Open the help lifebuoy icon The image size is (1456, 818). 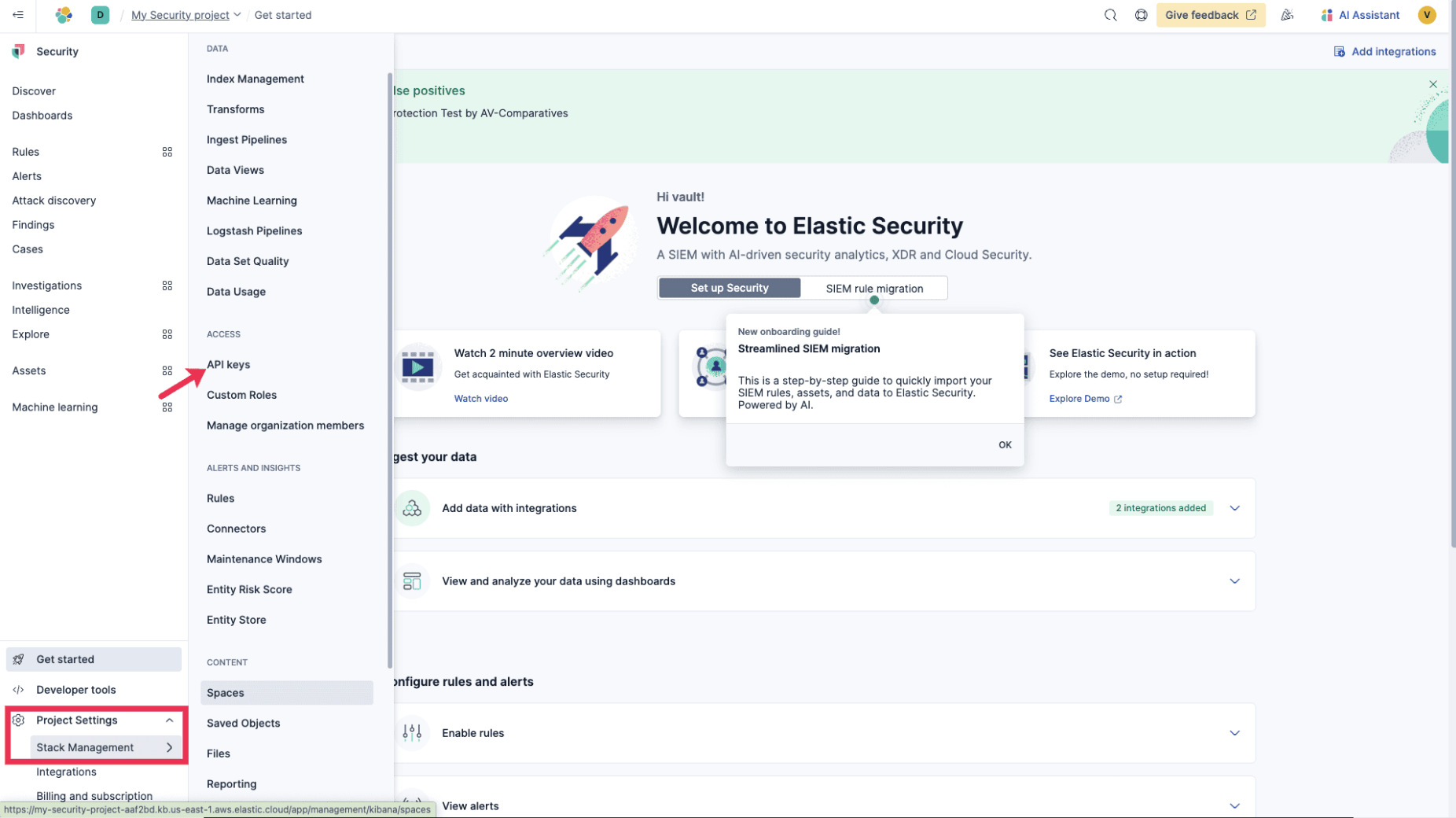pos(1141,15)
